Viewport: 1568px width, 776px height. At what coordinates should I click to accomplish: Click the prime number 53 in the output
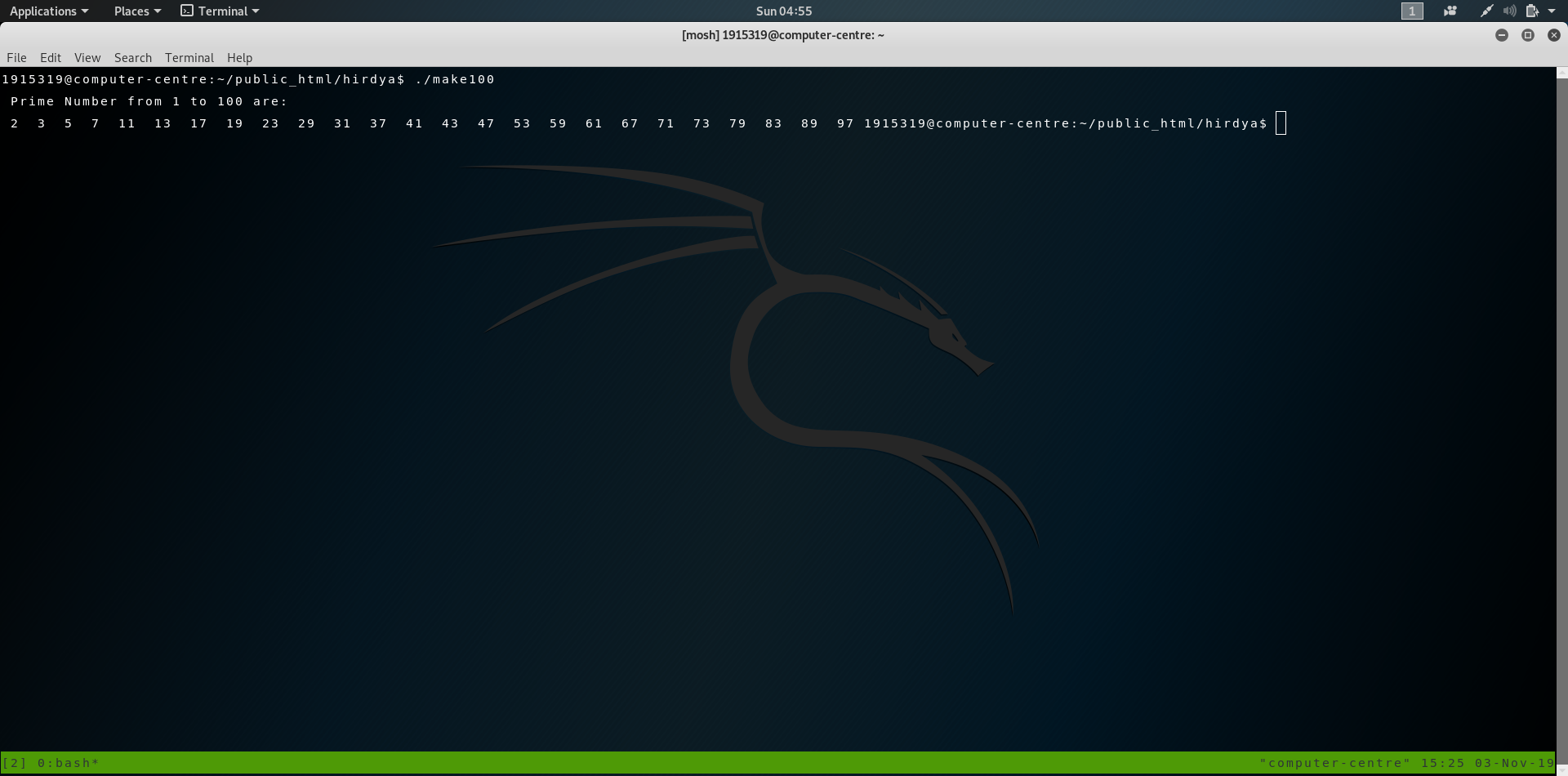[522, 123]
